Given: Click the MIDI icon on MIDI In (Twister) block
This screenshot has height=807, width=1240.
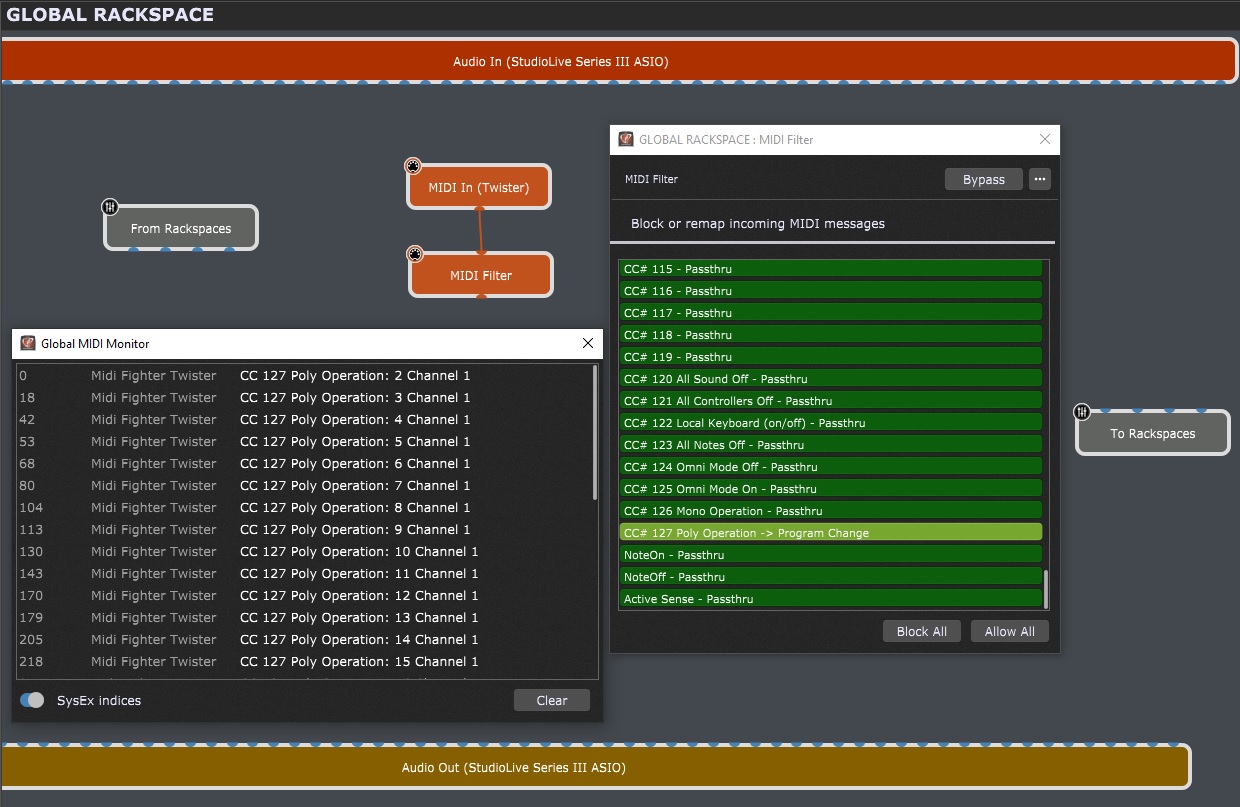Looking at the screenshot, I should [x=412, y=166].
